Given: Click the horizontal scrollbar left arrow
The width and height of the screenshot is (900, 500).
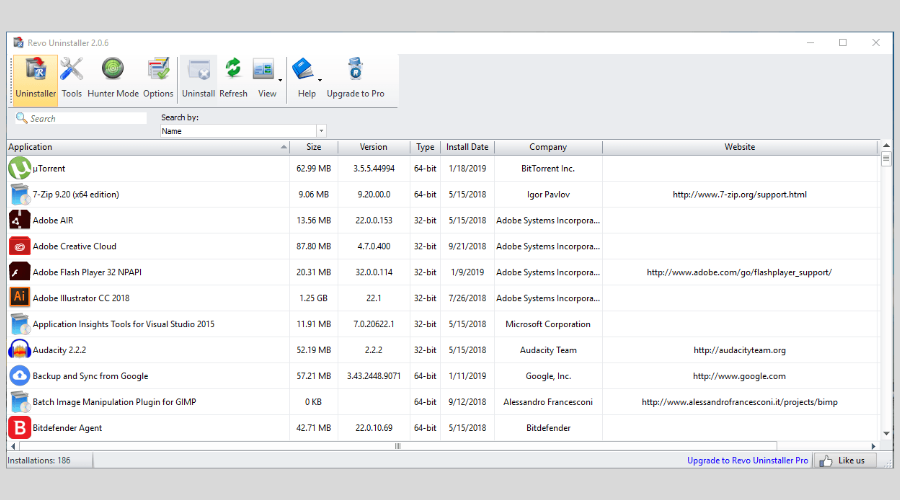Looking at the screenshot, I should 13,446.
